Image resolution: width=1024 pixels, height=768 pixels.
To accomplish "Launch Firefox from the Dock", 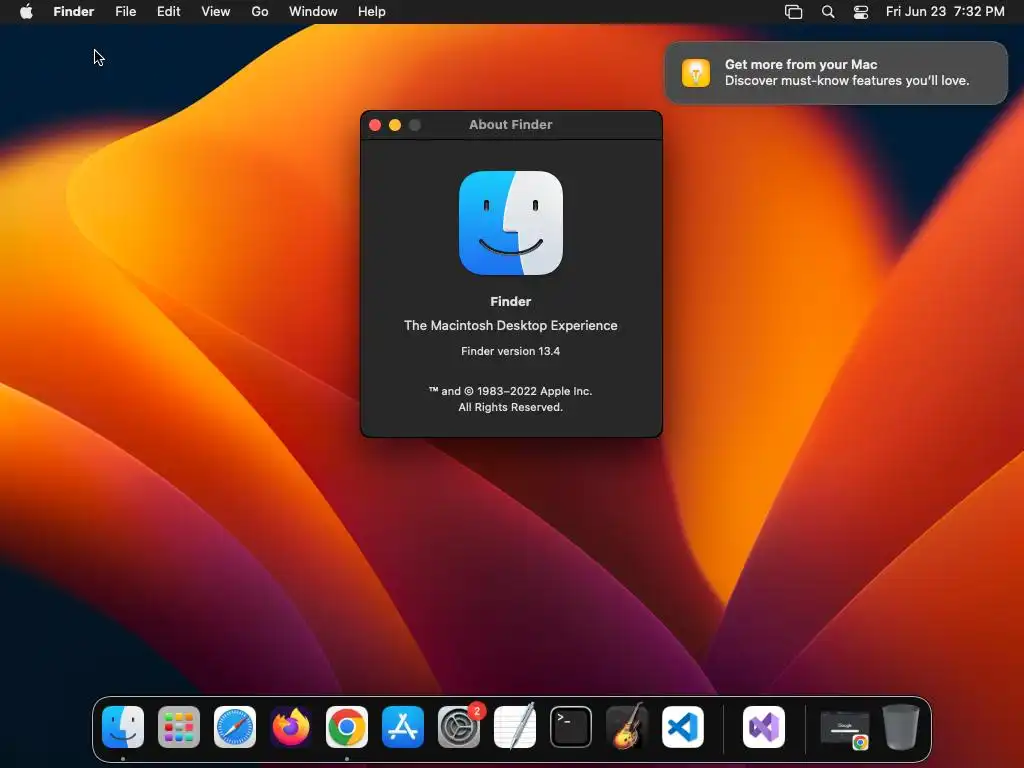I will [x=291, y=727].
